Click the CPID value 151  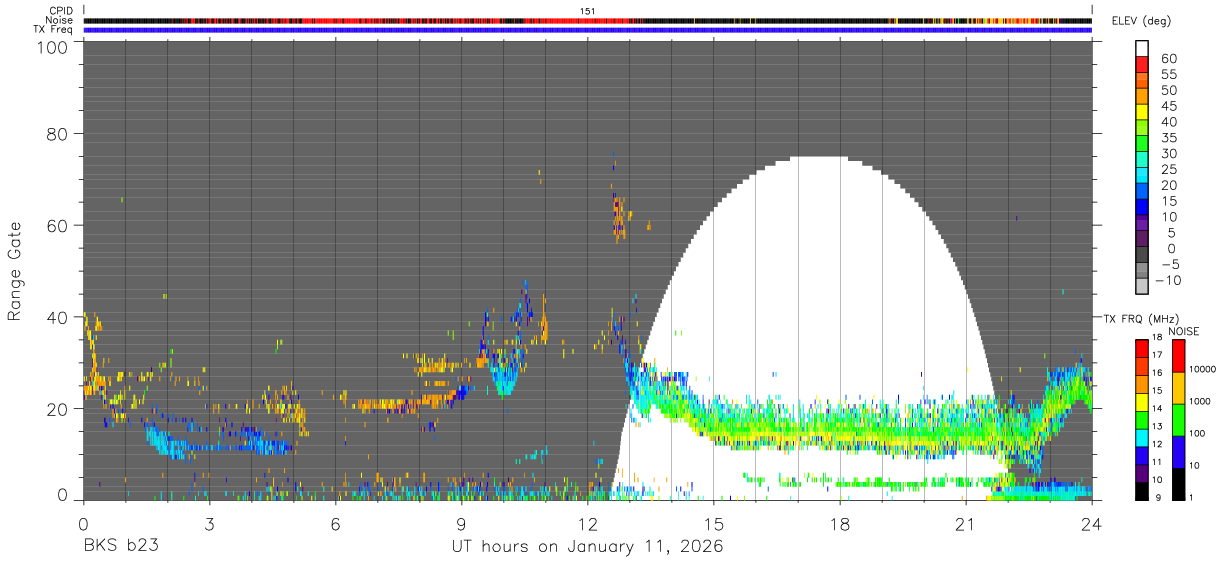coord(588,10)
